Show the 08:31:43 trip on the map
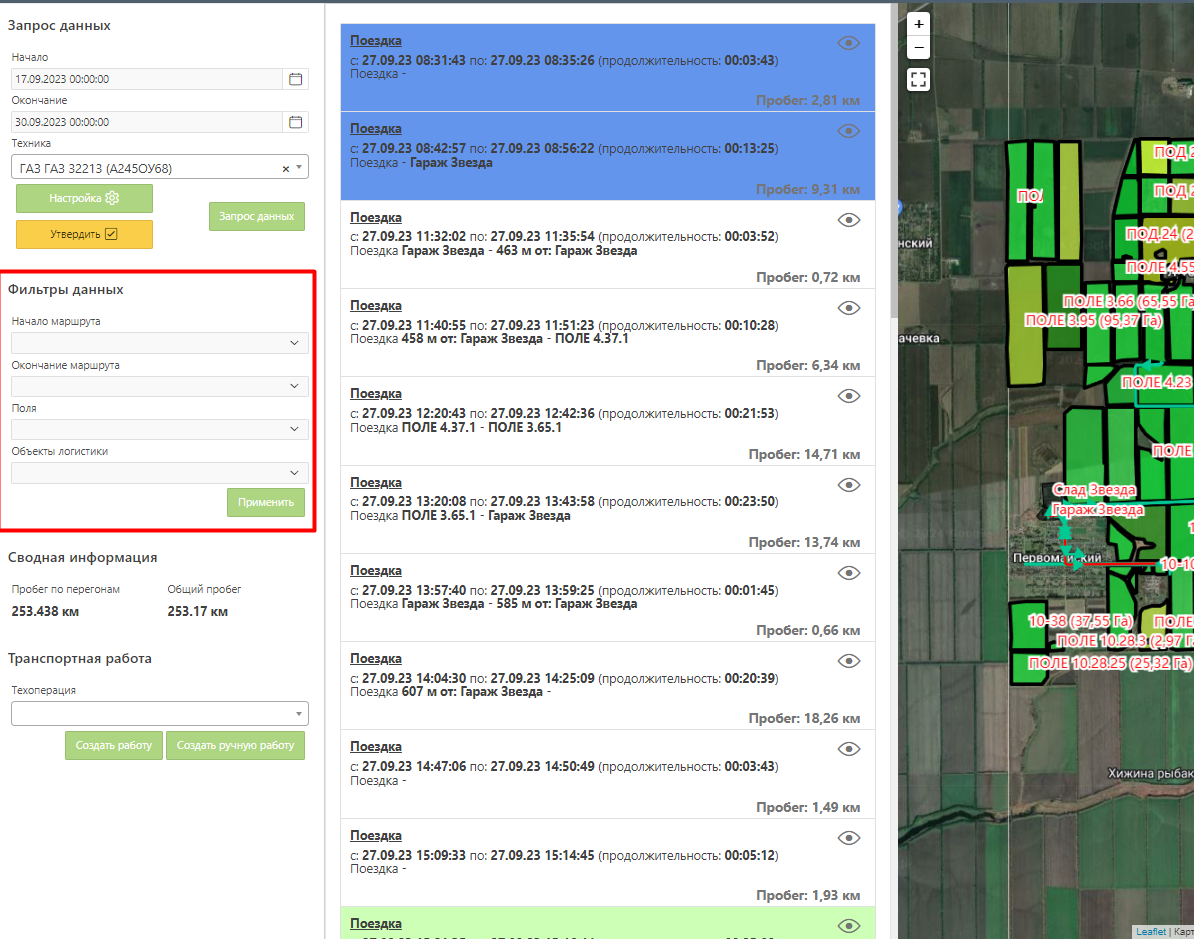Image resolution: width=1194 pixels, height=939 pixels. pyautogui.click(x=848, y=43)
